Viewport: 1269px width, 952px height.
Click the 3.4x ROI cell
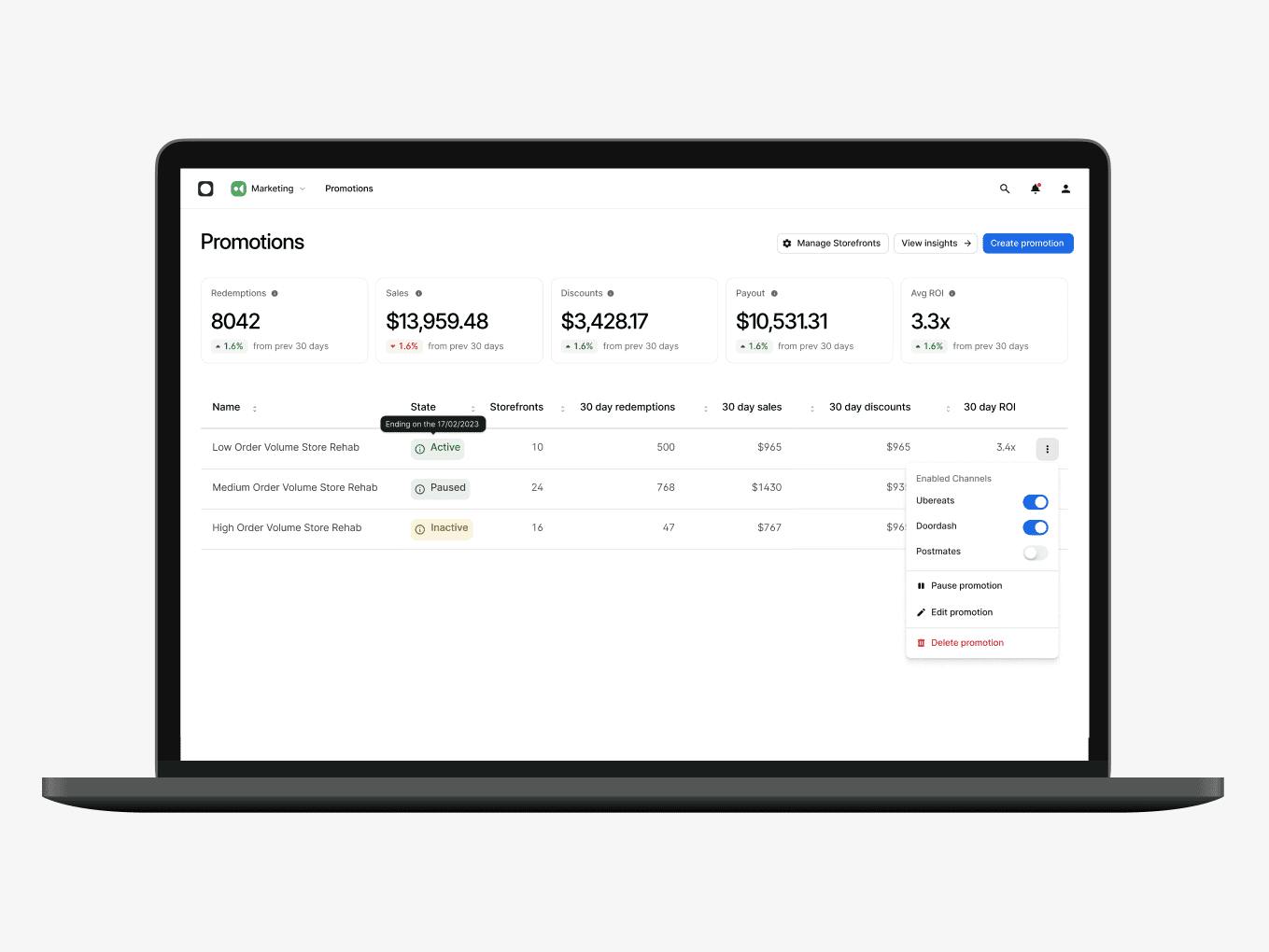click(1006, 447)
